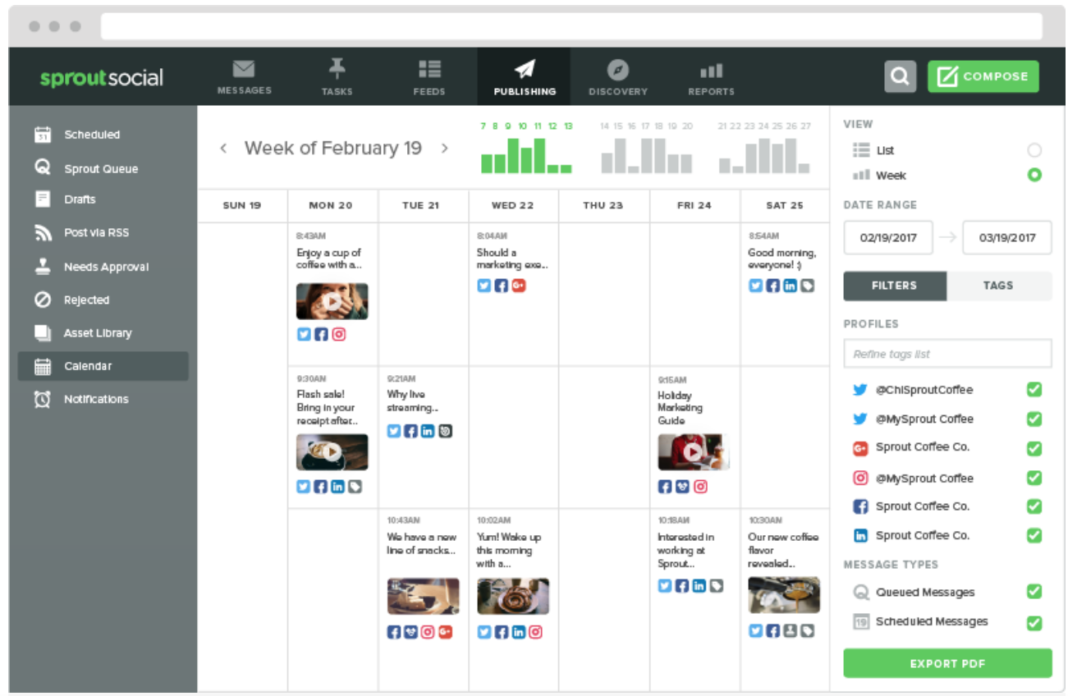Click the coffee video thumbnail on Monday
This screenshot has height=696, width=1068.
(x=332, y=301)
